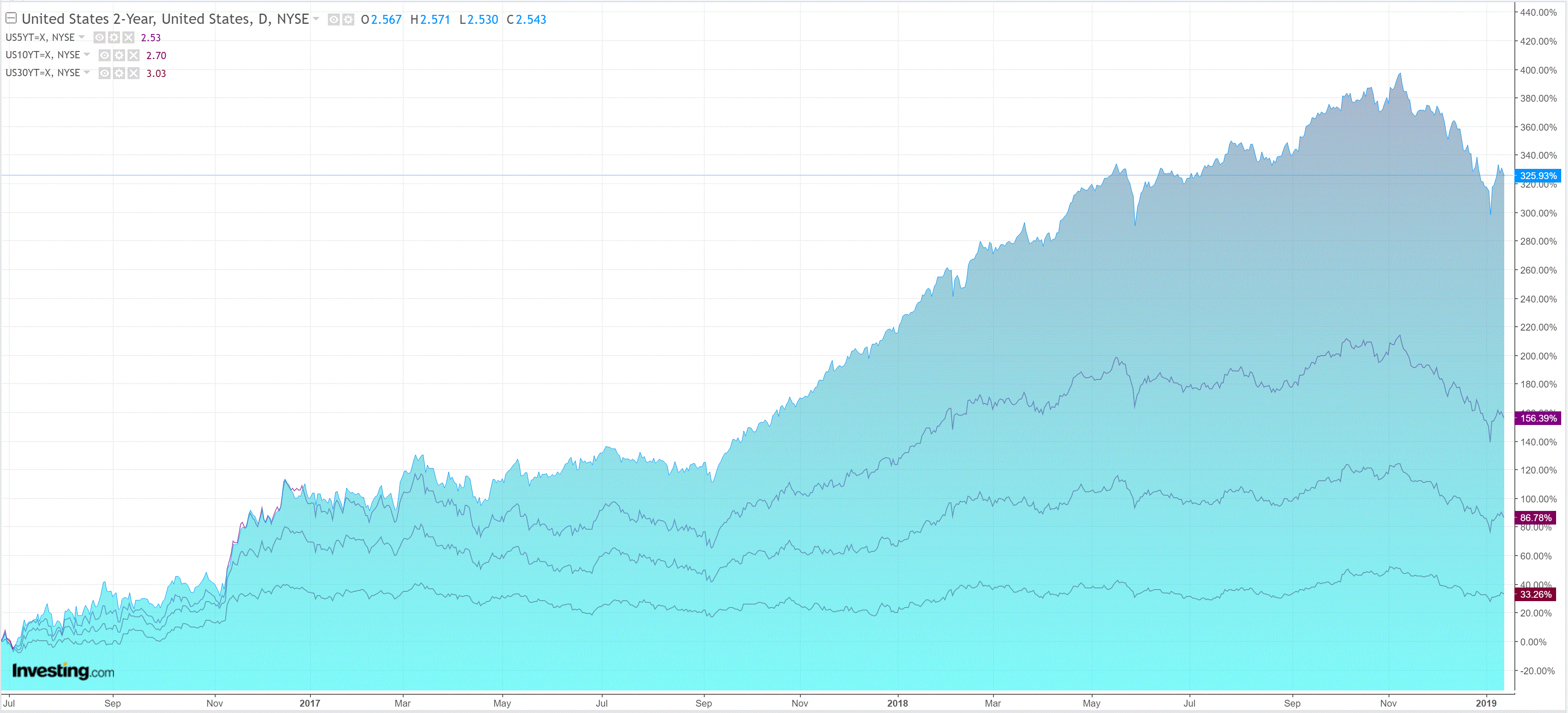Click the Investing.com logo link
This screenshot has height=713, width=1568.
[63, 671]
